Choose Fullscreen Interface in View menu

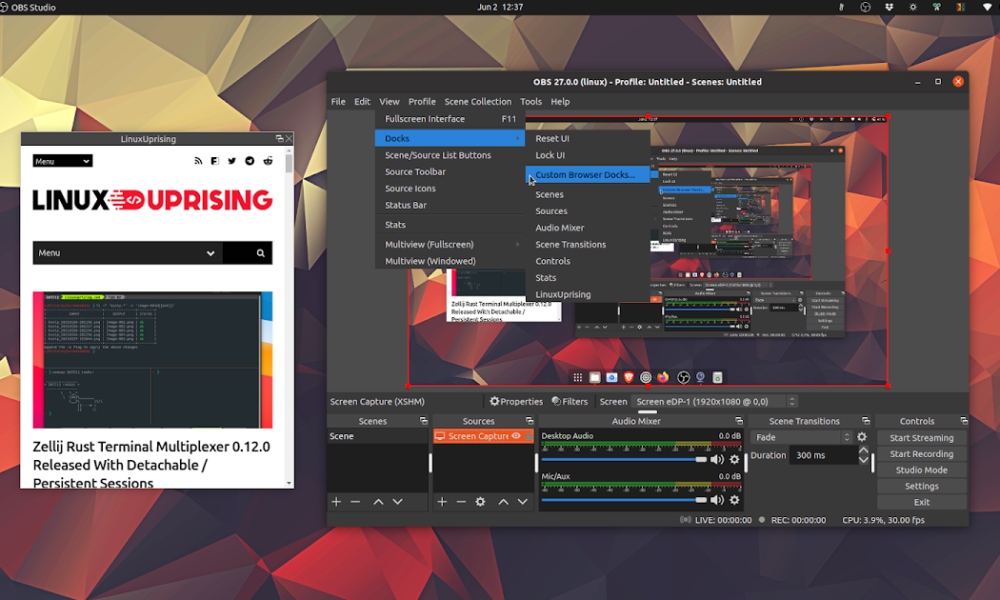click(x=450, y=119)
